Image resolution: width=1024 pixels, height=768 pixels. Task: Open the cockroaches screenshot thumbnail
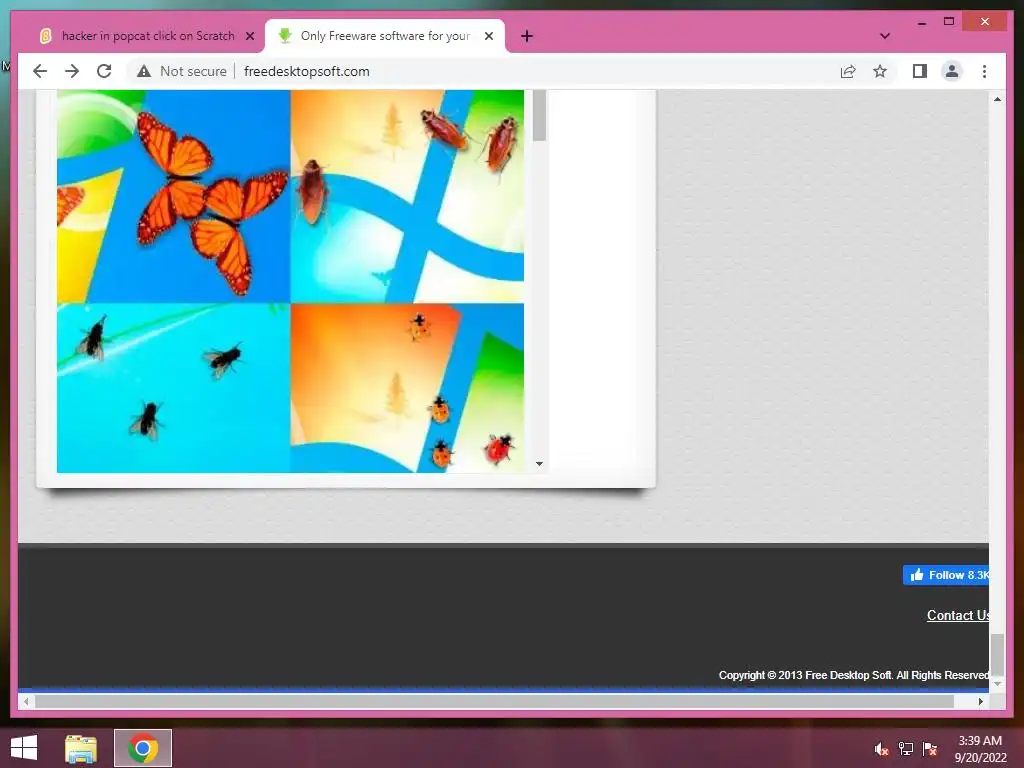click(407, 196)
